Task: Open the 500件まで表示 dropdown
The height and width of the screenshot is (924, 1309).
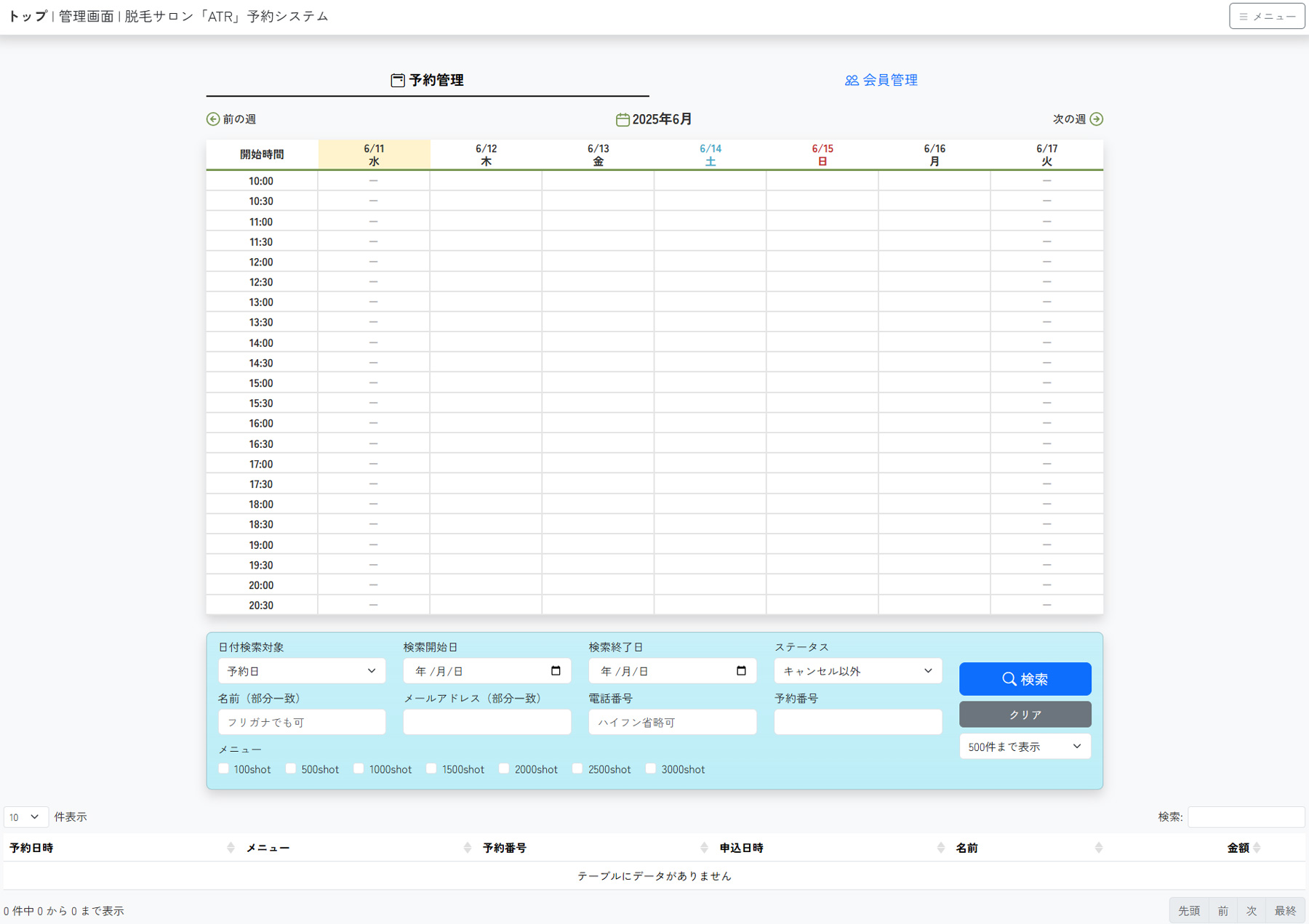Action: click(1025, 747)
